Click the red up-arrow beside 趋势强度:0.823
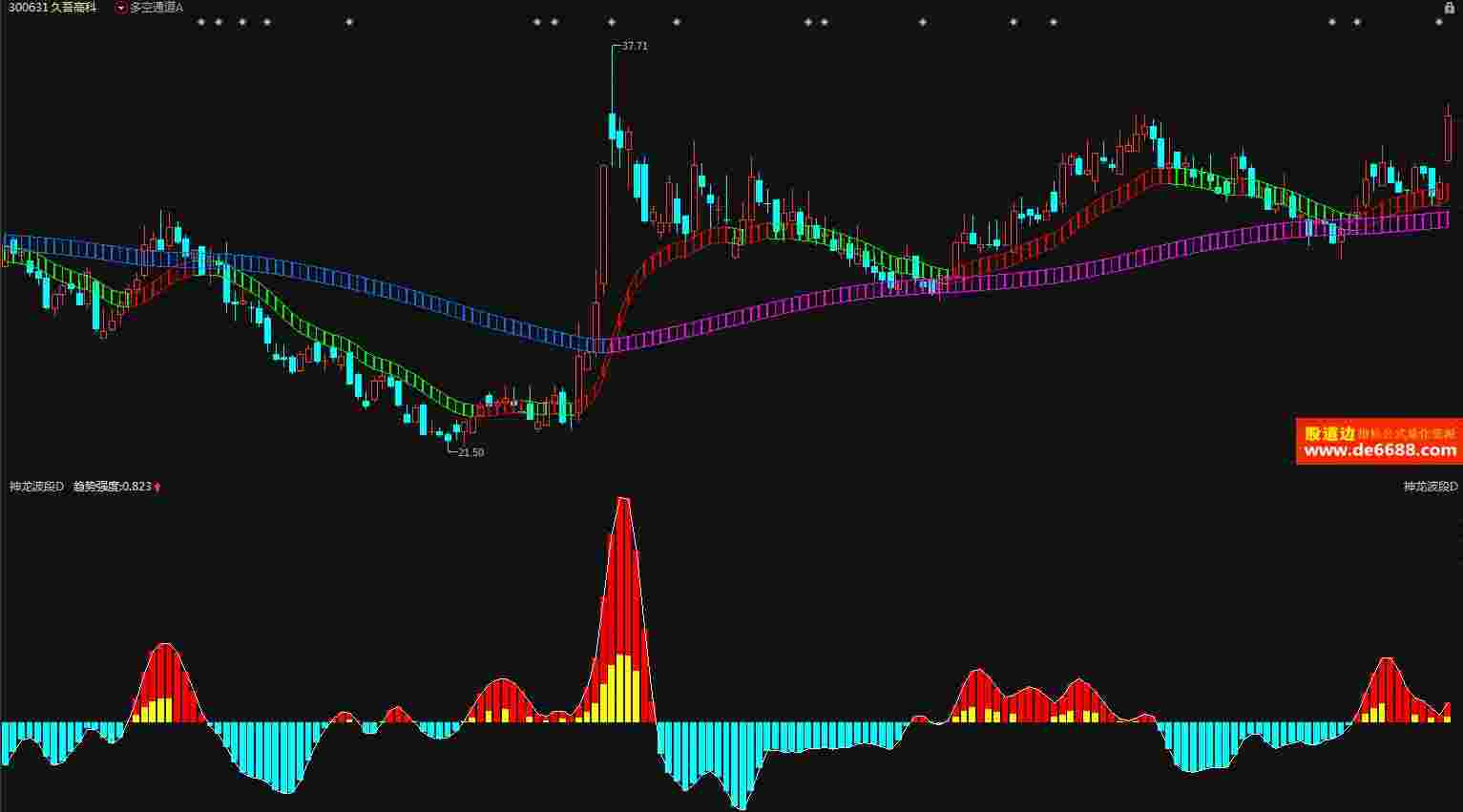This screenshot has height=812, width=1463. tap(157, 488)
